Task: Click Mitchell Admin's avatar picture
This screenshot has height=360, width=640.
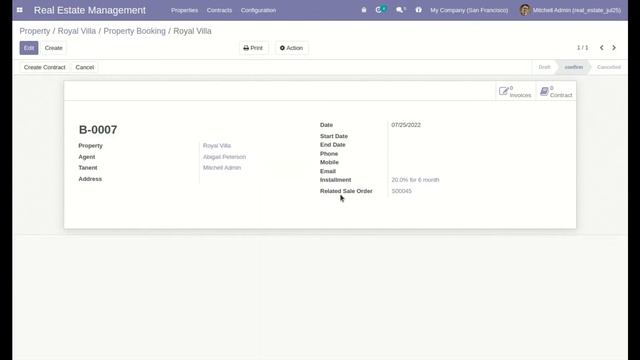Action: [525, 10]
